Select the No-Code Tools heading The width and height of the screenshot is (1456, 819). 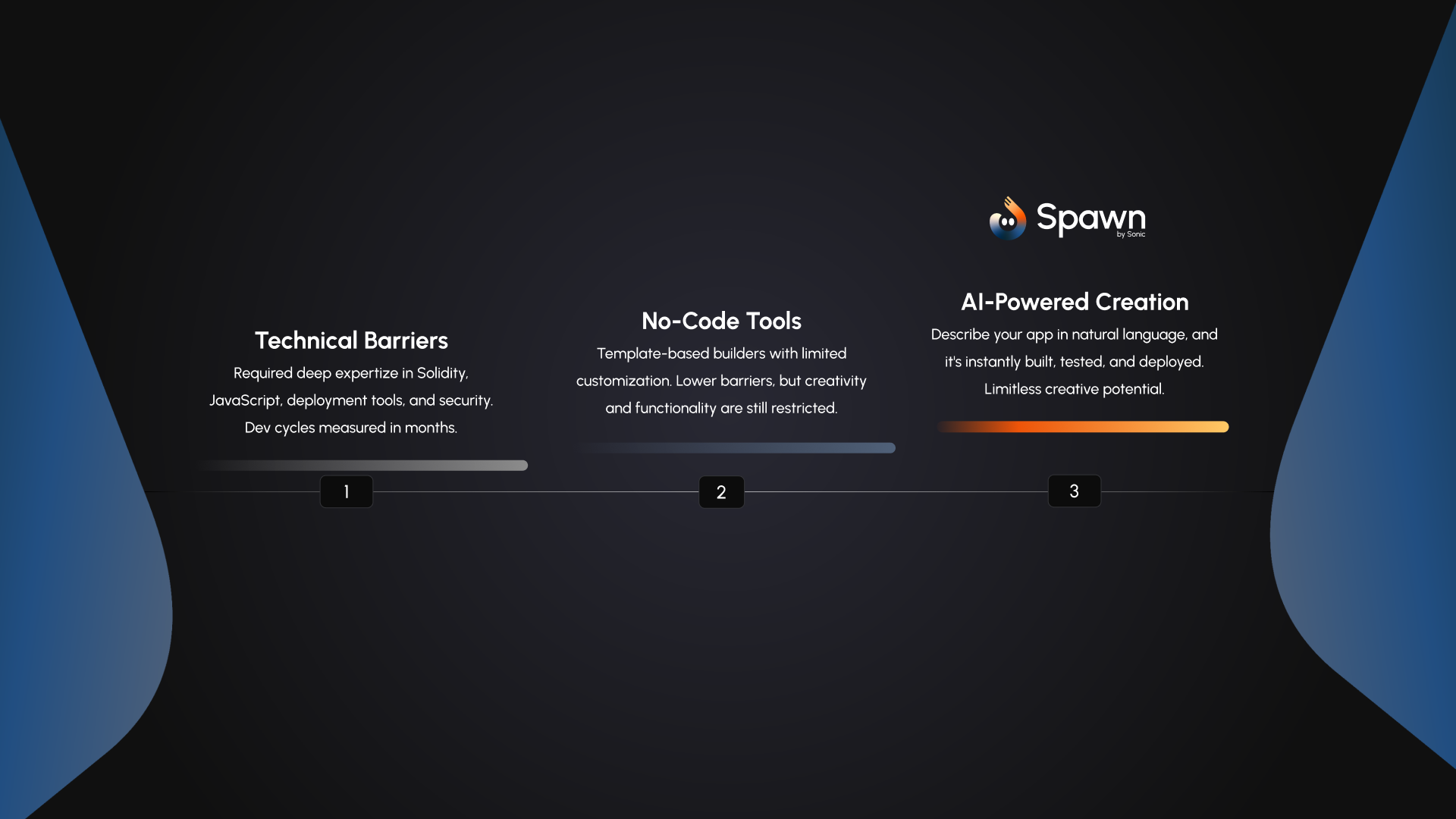721,321
